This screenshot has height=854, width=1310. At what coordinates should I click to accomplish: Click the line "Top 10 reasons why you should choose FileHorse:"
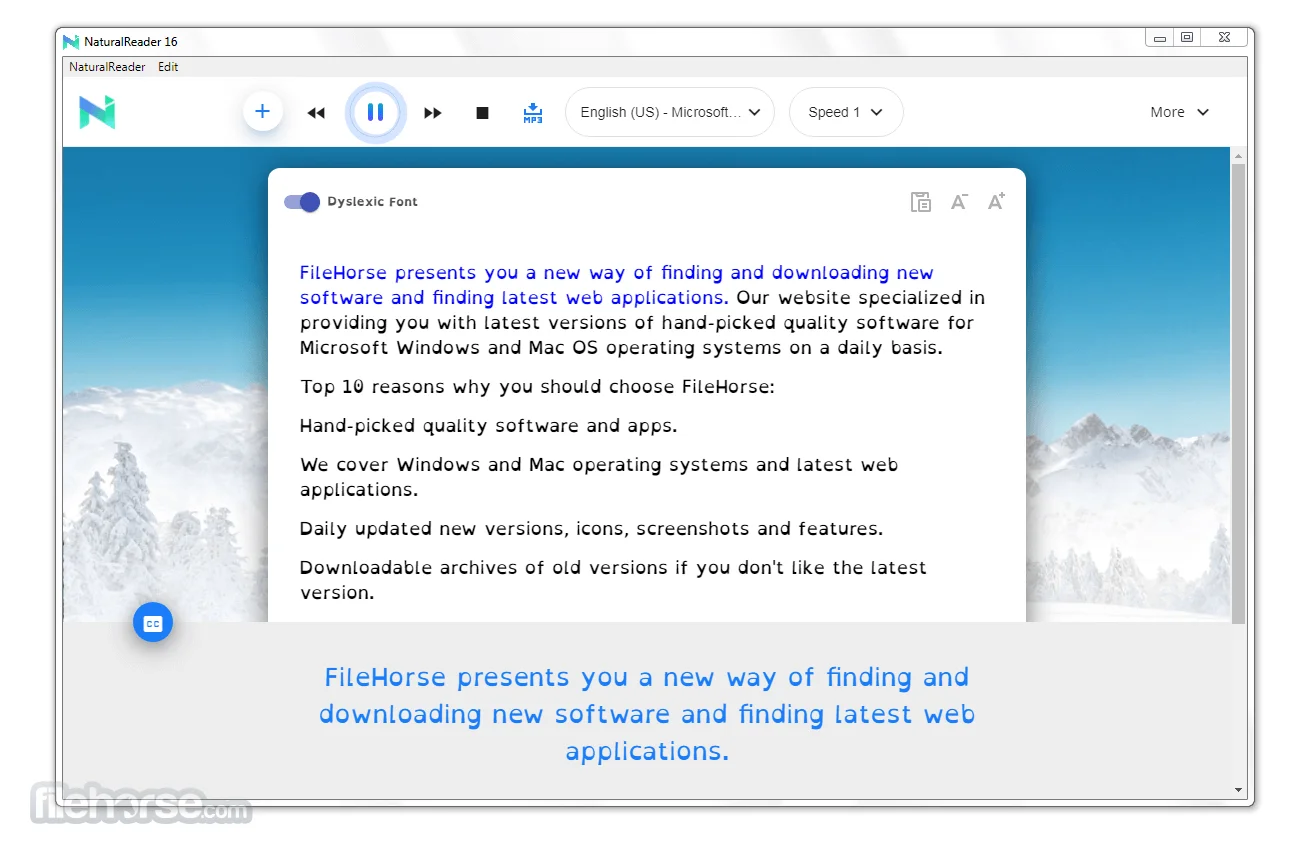click(x=537, y=387)
